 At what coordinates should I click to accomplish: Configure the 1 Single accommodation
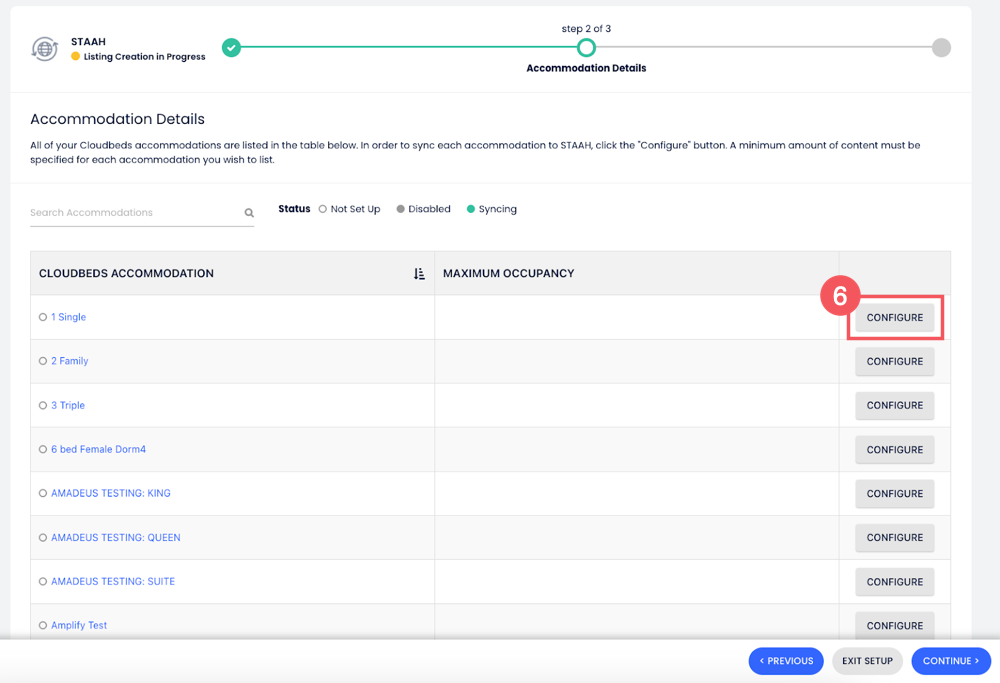pyautogui.click(x=894, y=317)
